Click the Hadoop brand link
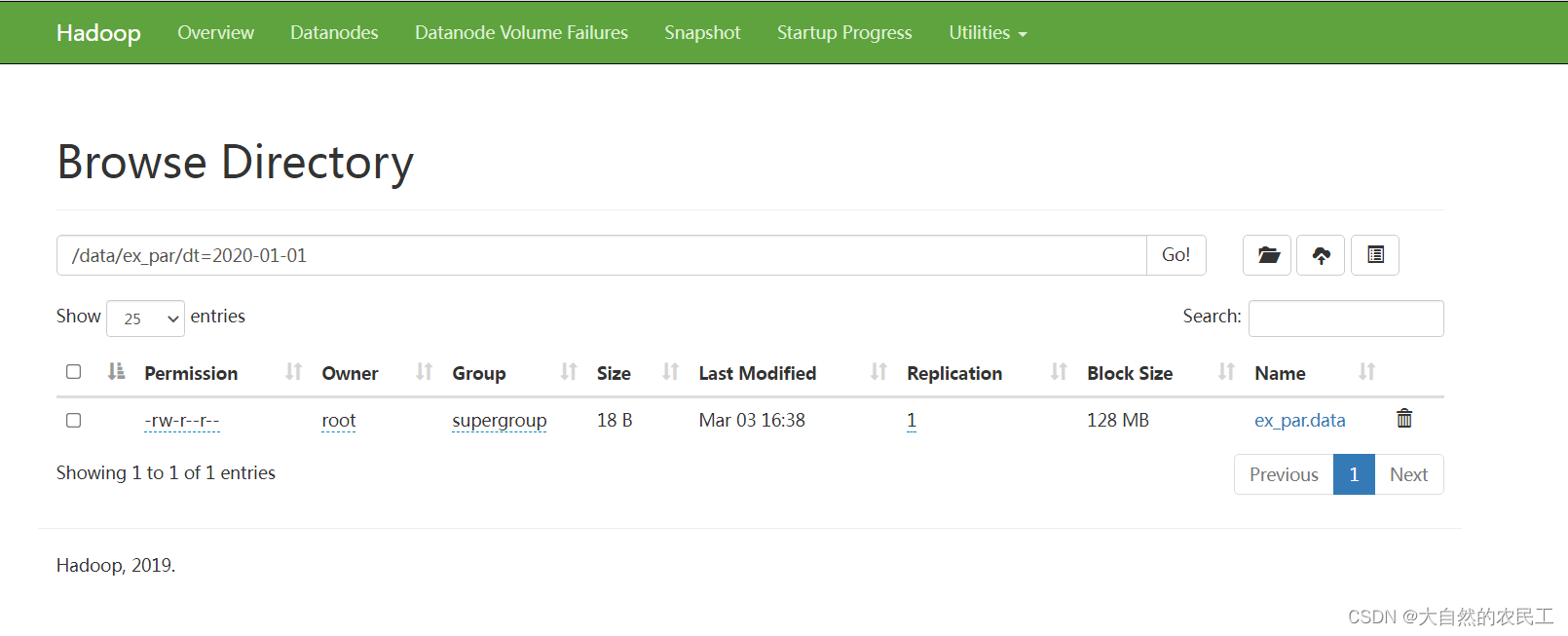1568x636 pixels. [x=98, y=32]
